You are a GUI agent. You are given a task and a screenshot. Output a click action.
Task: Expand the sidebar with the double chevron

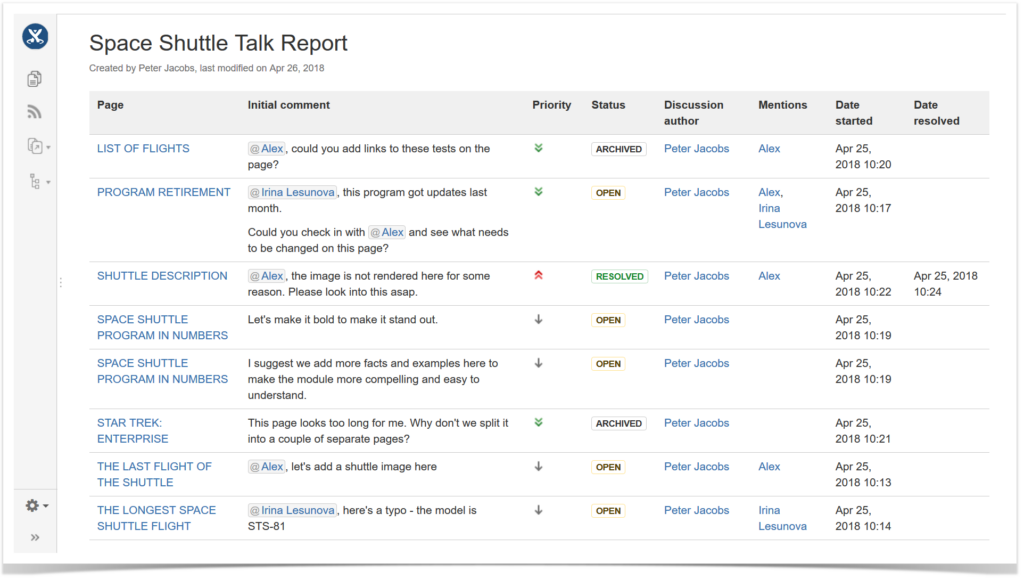point(34,537)
